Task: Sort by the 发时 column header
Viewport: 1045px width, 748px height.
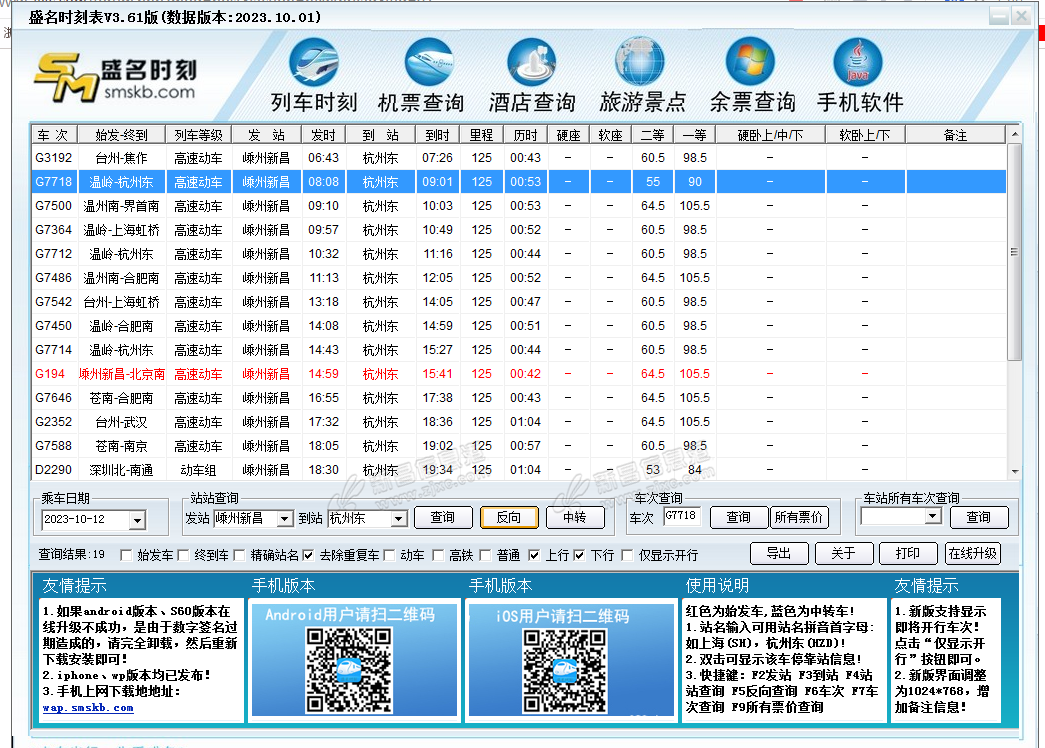Action: (323, 135)
